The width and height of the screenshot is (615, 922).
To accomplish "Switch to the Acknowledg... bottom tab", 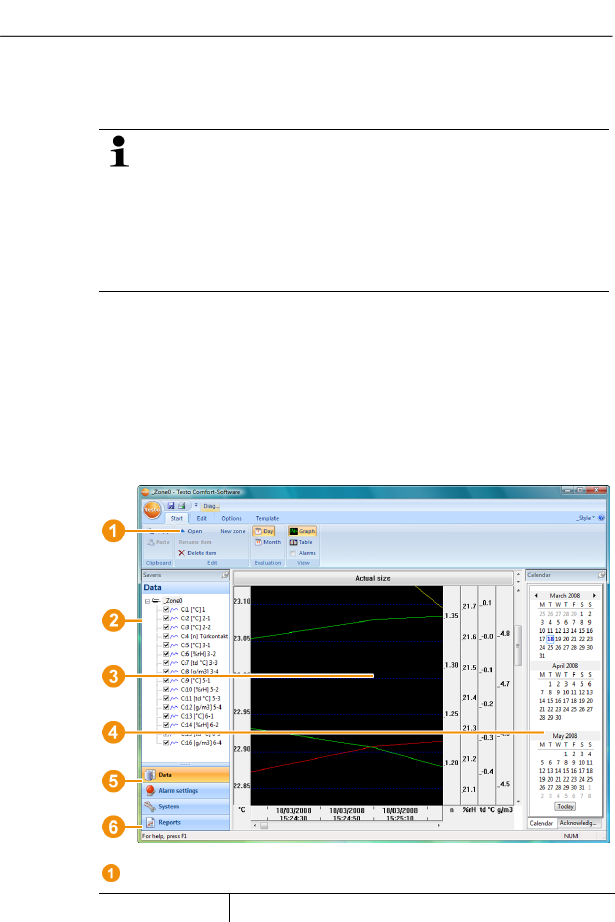I will point(578,823).
